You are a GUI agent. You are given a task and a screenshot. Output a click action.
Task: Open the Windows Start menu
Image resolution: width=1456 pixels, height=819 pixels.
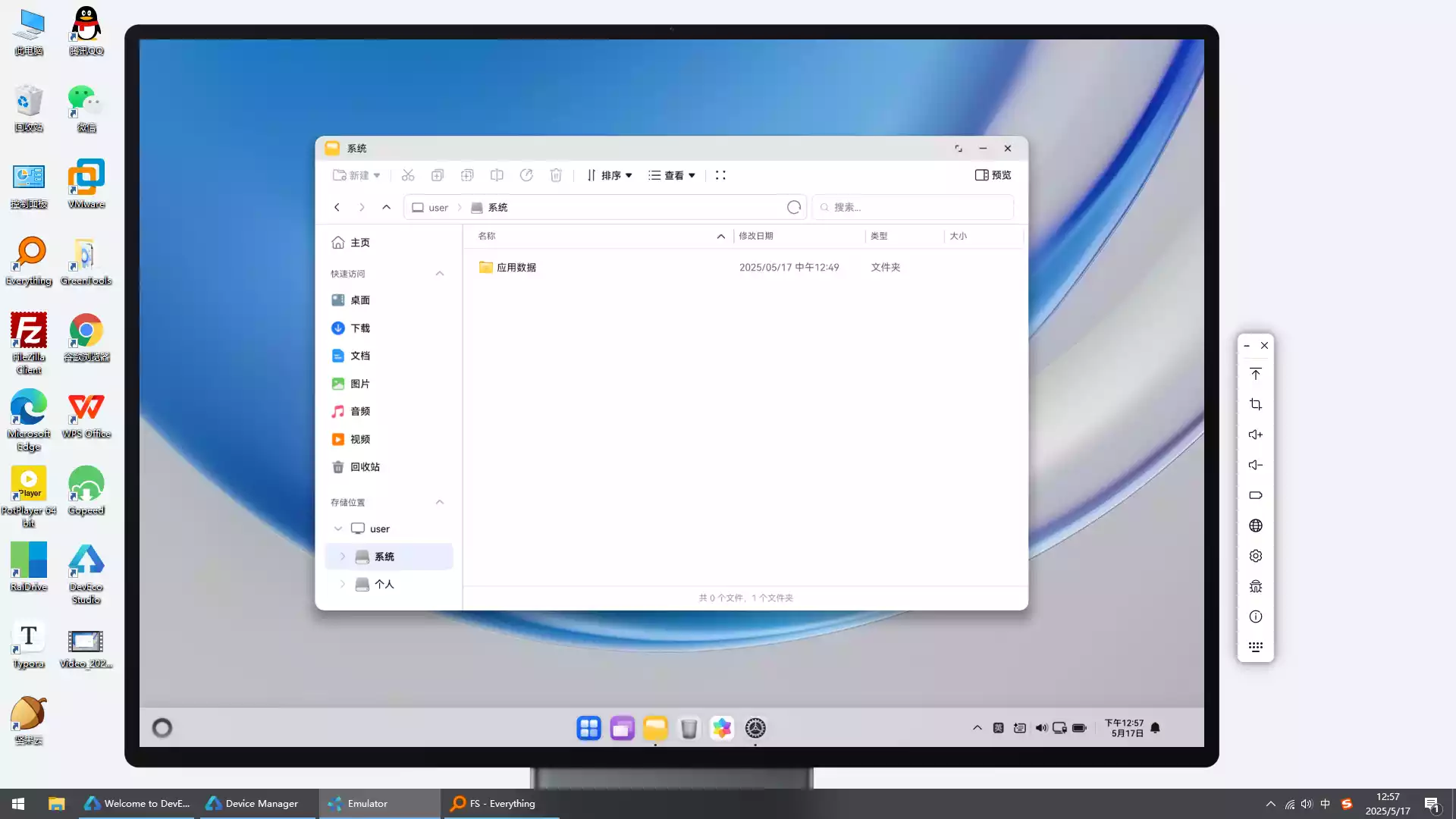coord(19,804)
